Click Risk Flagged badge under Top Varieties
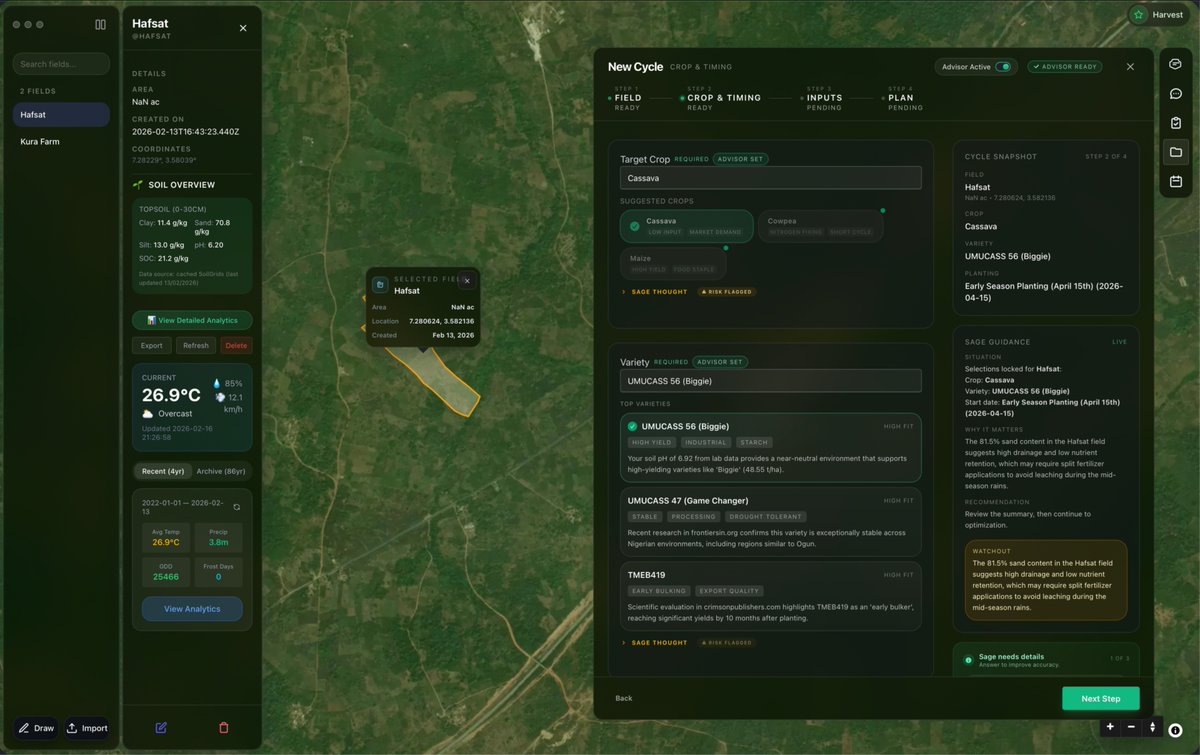 [x=727, y=643]
